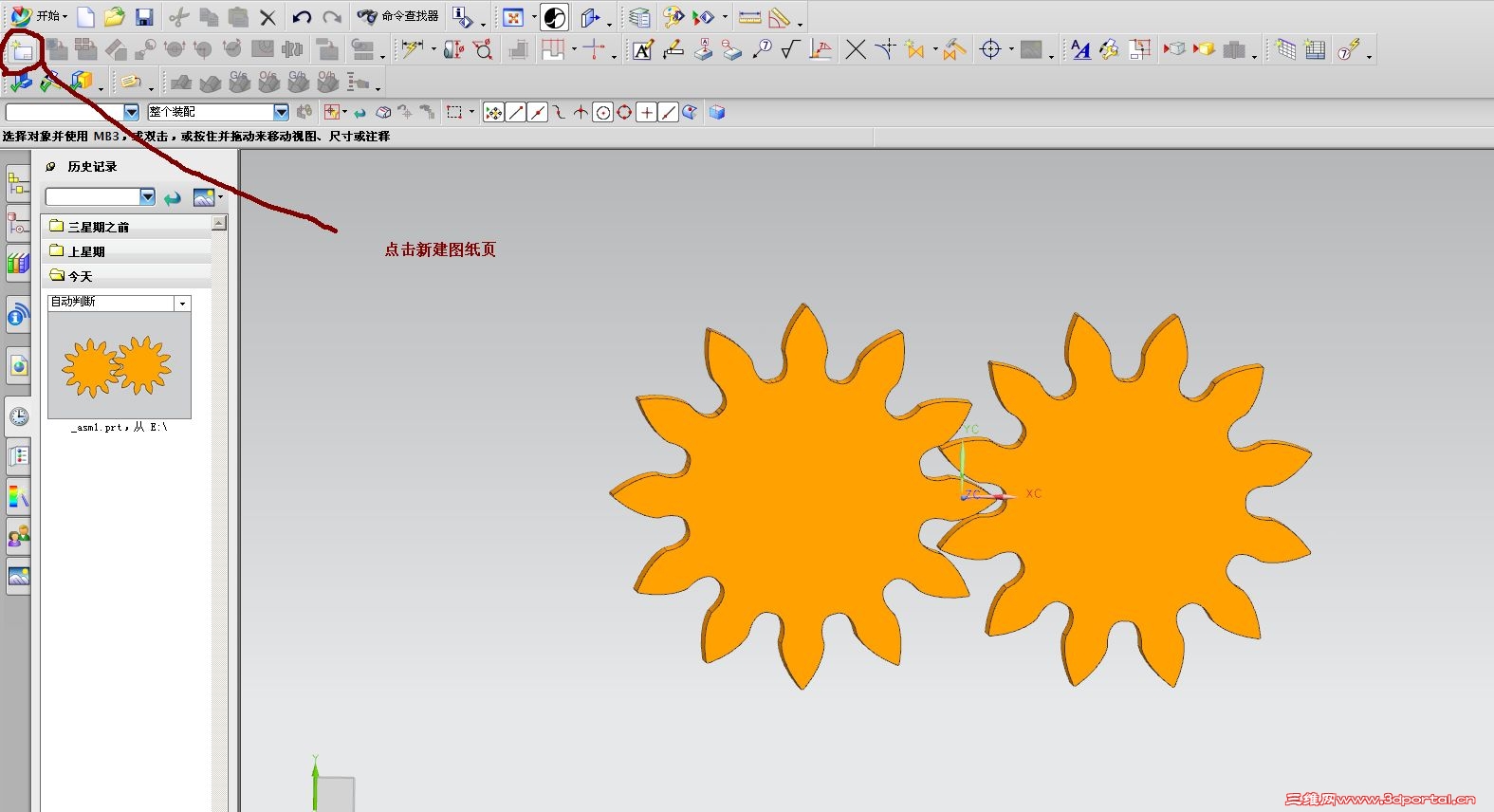This screenshot has width=1494, height=812.
Task: Toggle the black-and-white monochrome display button
Action: pyautogui.click(x=555, y=17)
